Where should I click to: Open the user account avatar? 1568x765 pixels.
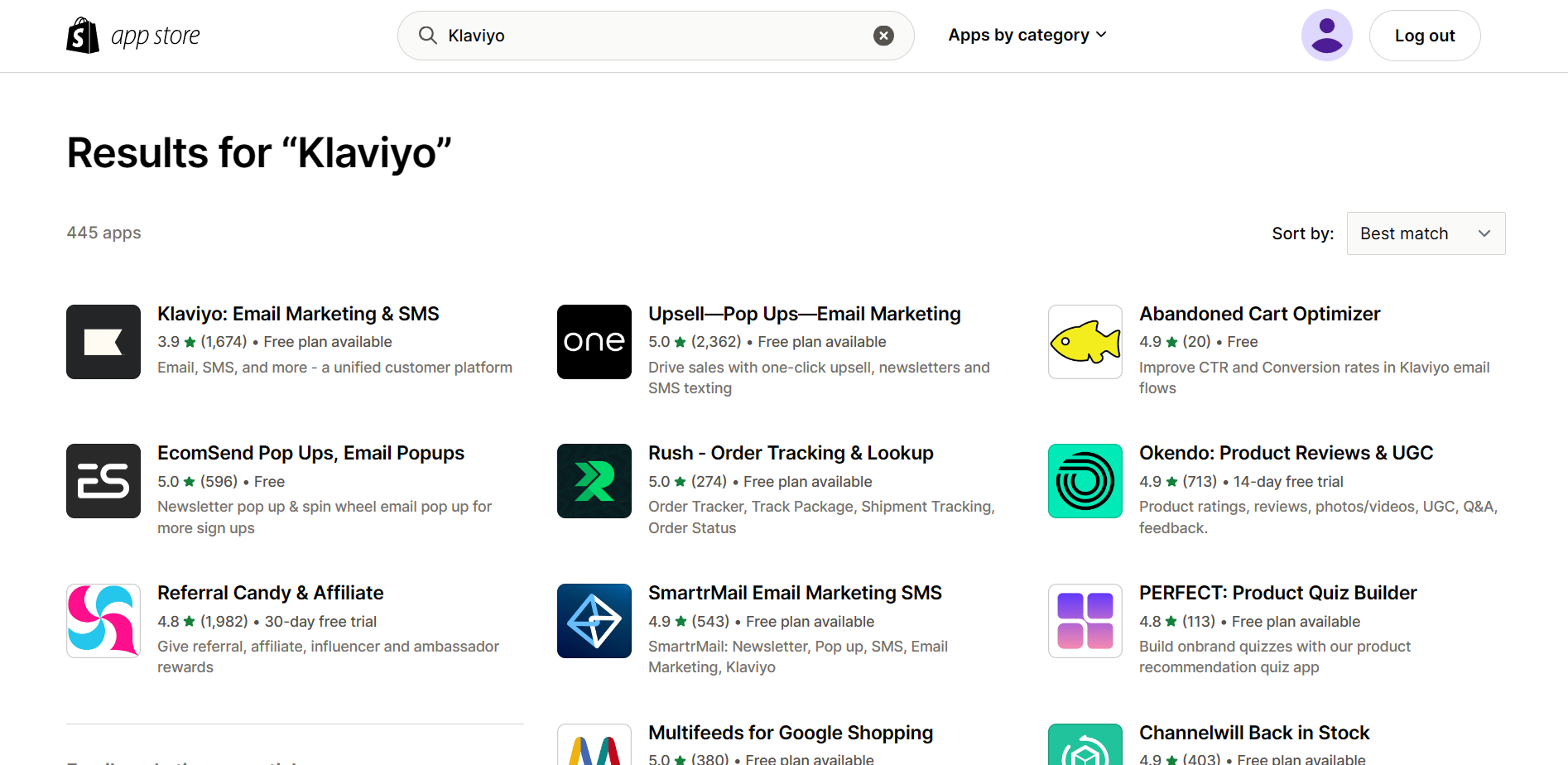pyautogui.click(x=1326, y=36)
